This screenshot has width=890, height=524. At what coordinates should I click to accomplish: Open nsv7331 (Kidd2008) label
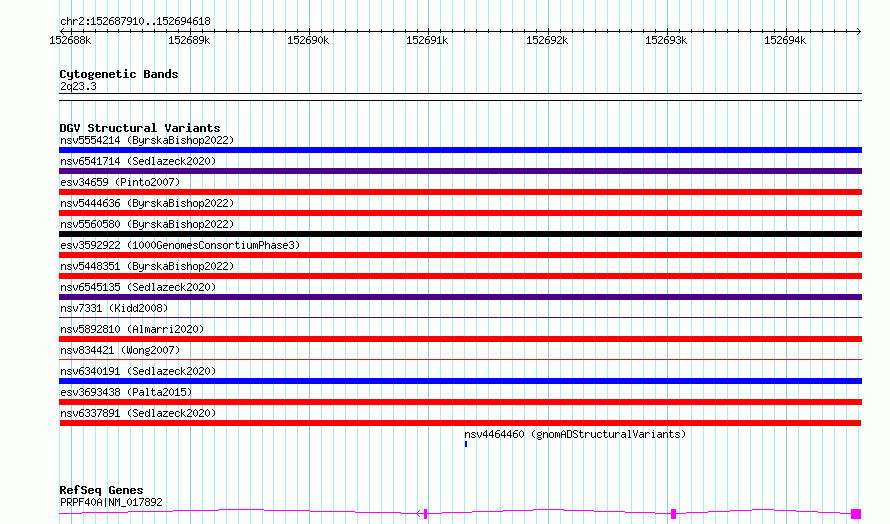[114, 308]
